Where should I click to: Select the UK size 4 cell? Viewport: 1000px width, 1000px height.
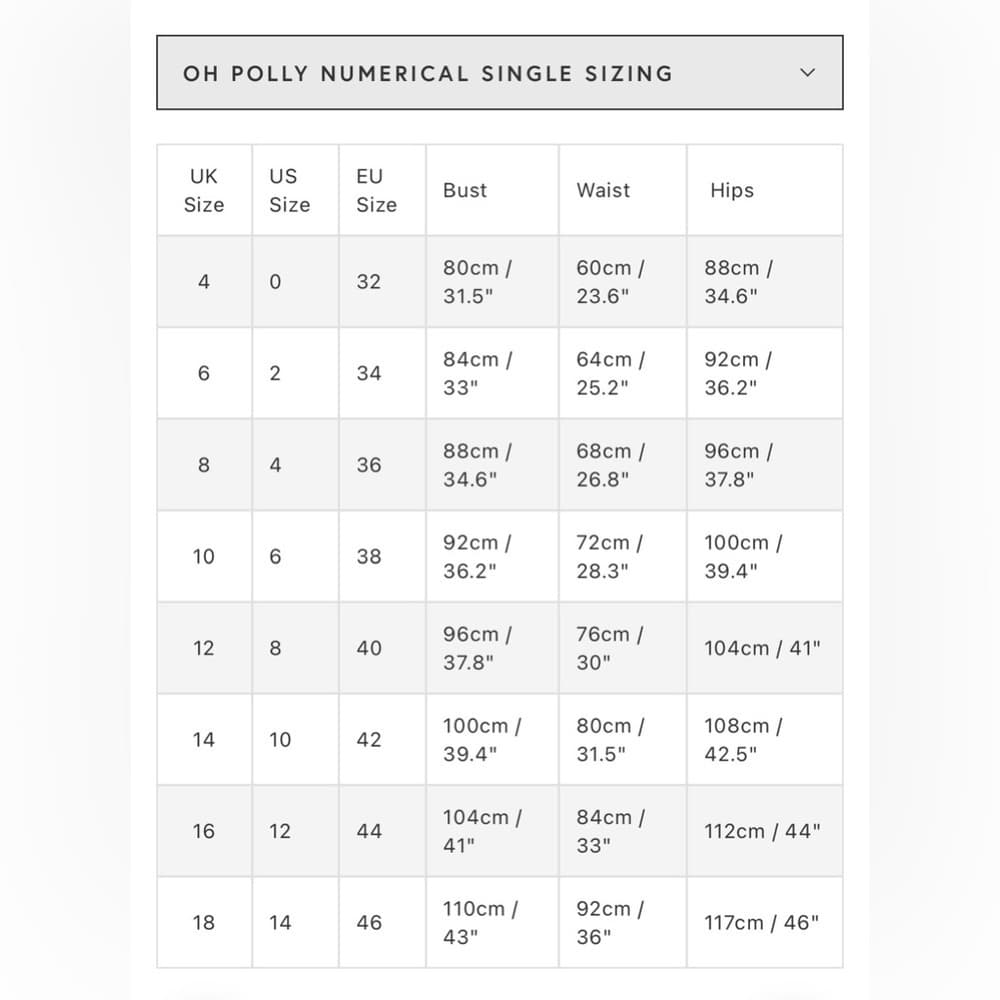tap(204, 281)
